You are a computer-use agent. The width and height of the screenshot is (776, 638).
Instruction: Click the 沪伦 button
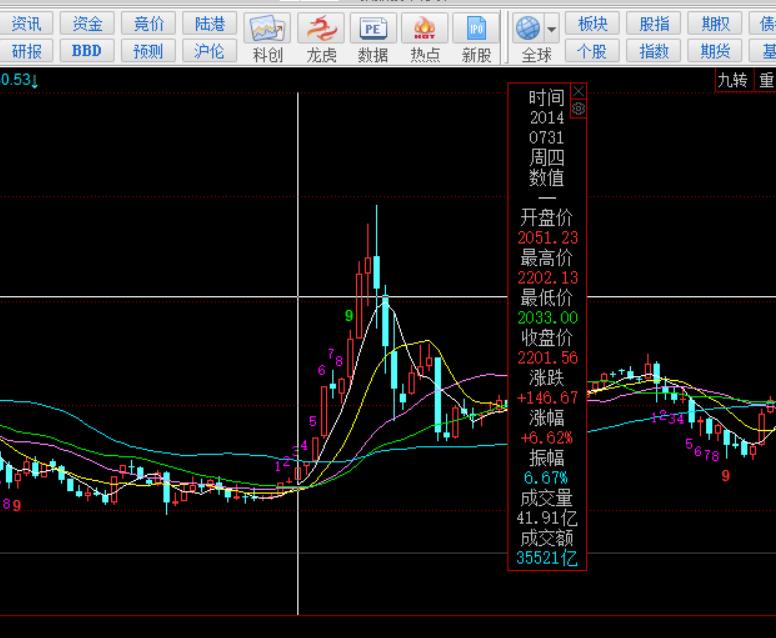pyautogui.click(x=209, y=50)
